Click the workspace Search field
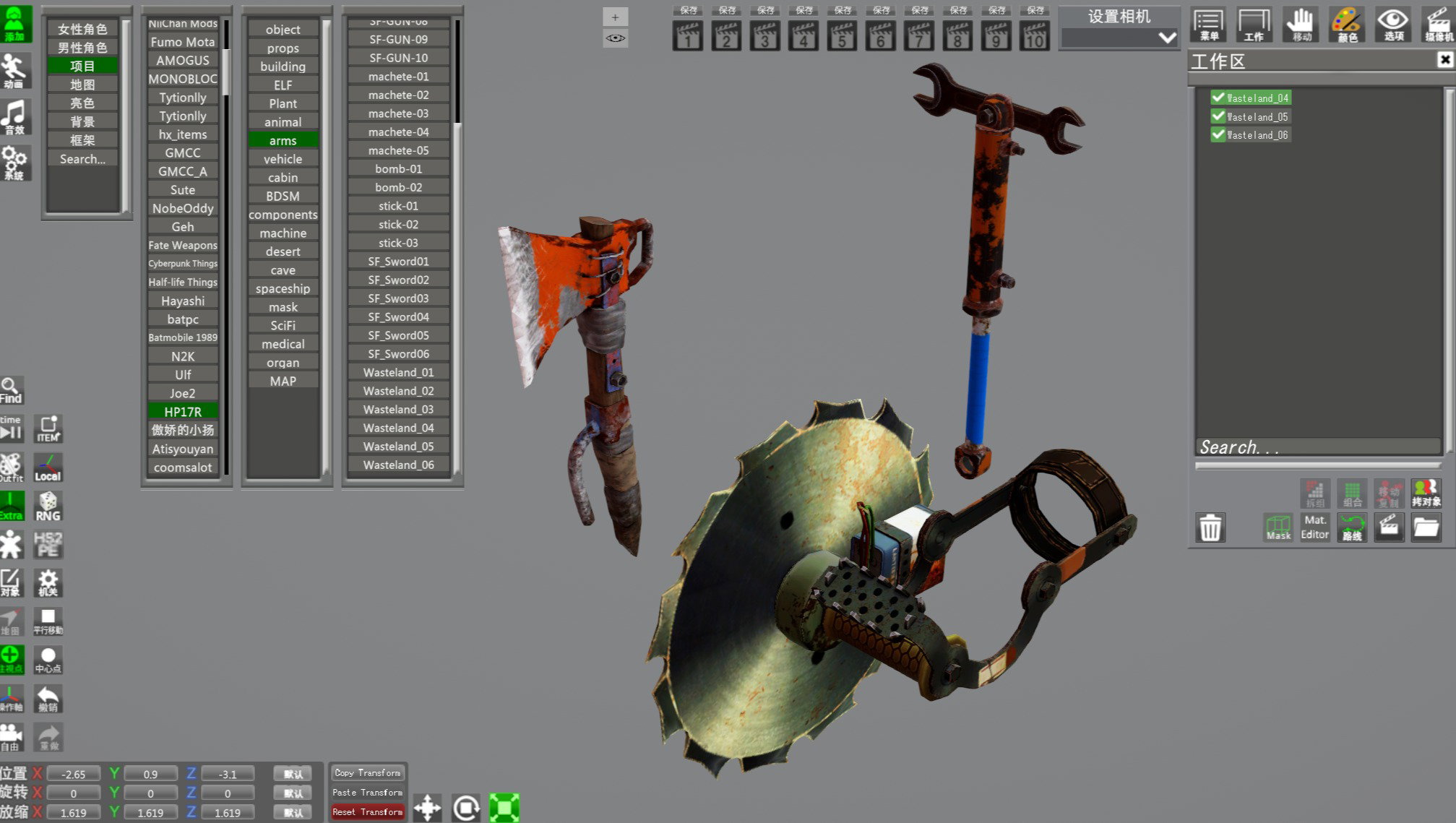Image resolution: width=1456 pixels, height=823 pixels. tap(1318, 447)
